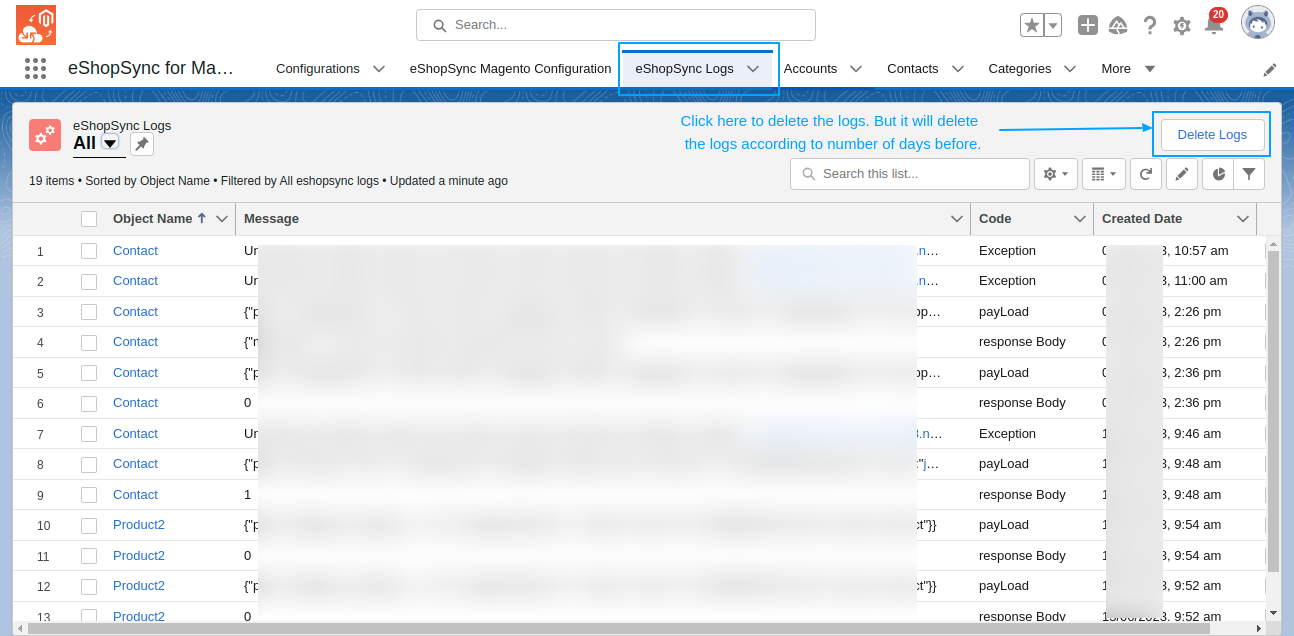The width and height of the screenshot is (1294, 636).
Task: Expand the eShopSync Logs tab menu
Action: tap(753, 69)
